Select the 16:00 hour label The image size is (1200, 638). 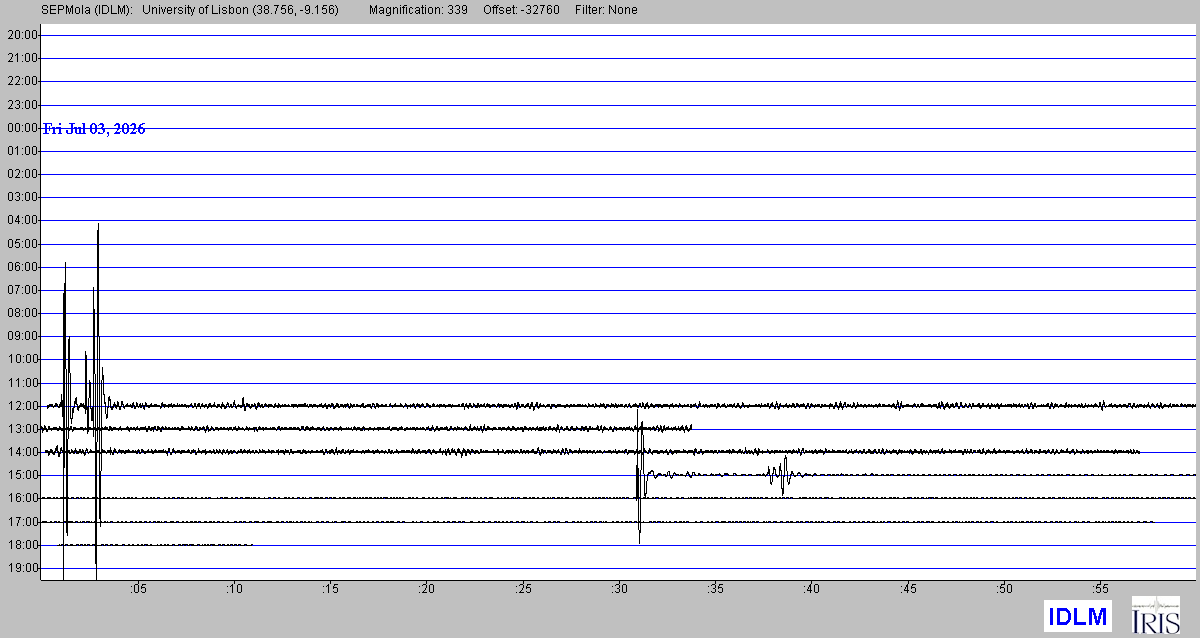[22, 498]
